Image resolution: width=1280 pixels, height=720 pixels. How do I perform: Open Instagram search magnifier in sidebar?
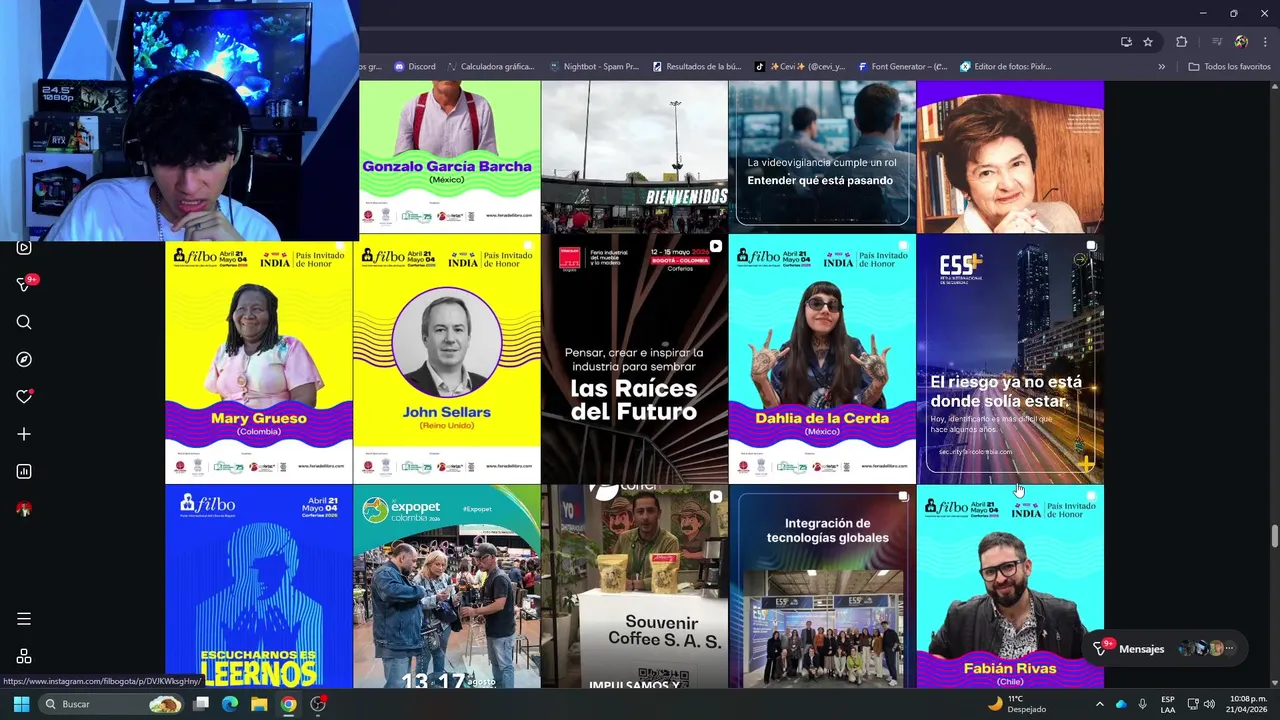point(24,322)
